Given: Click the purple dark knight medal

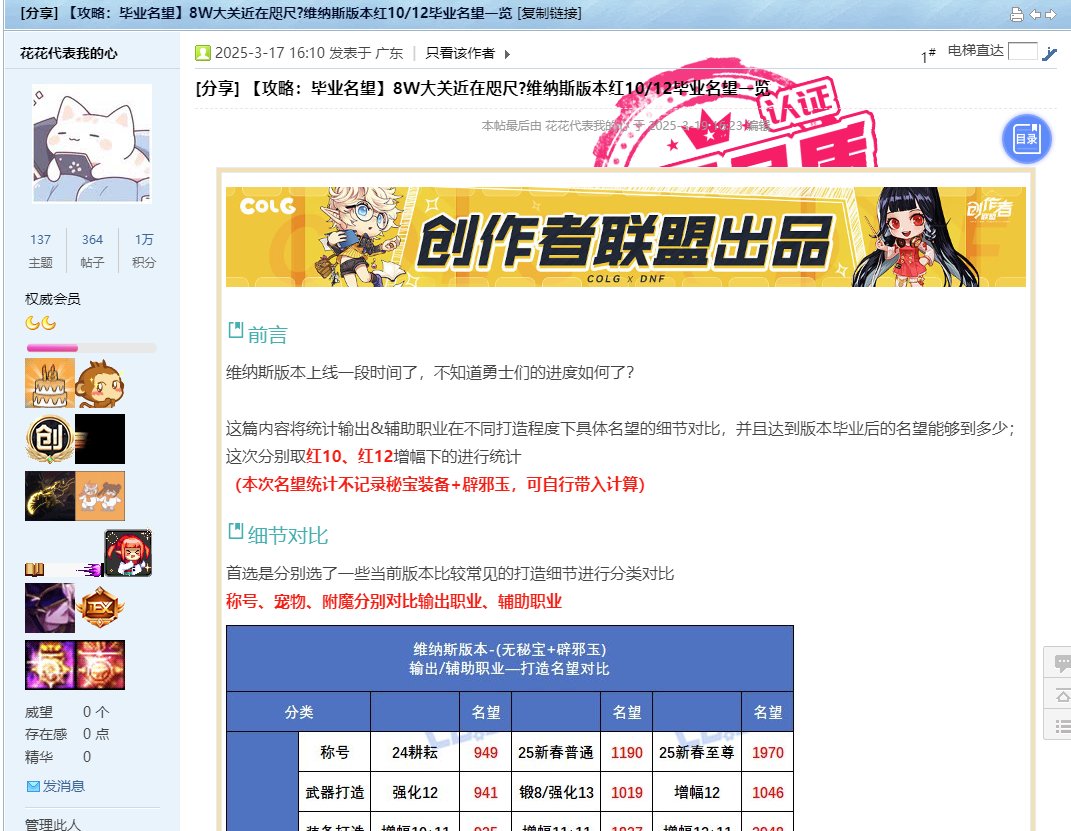Looking at the screenshot, I should [x=50, y=608].
